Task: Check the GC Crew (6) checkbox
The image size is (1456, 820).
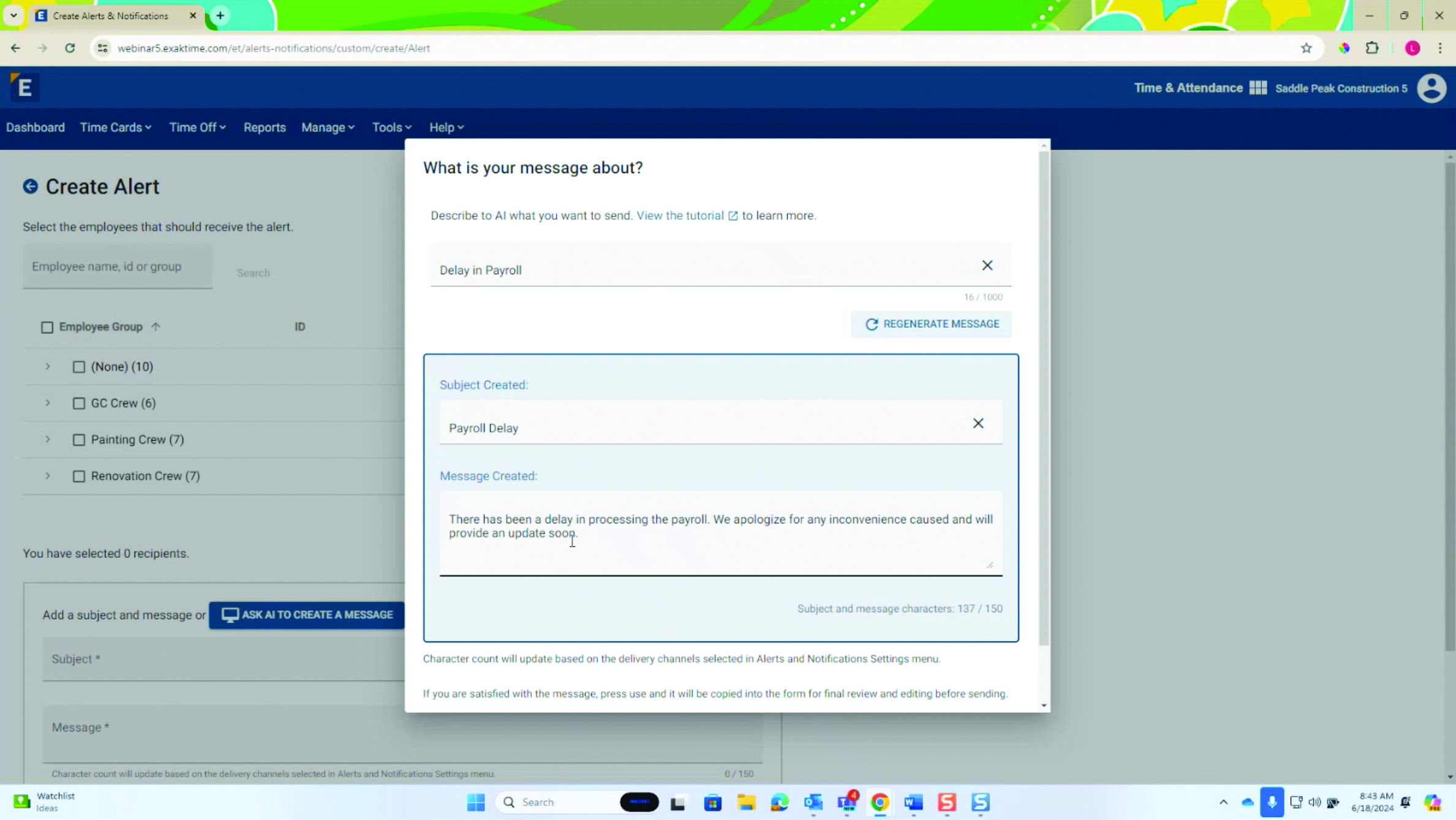Action: pos(79,404)
